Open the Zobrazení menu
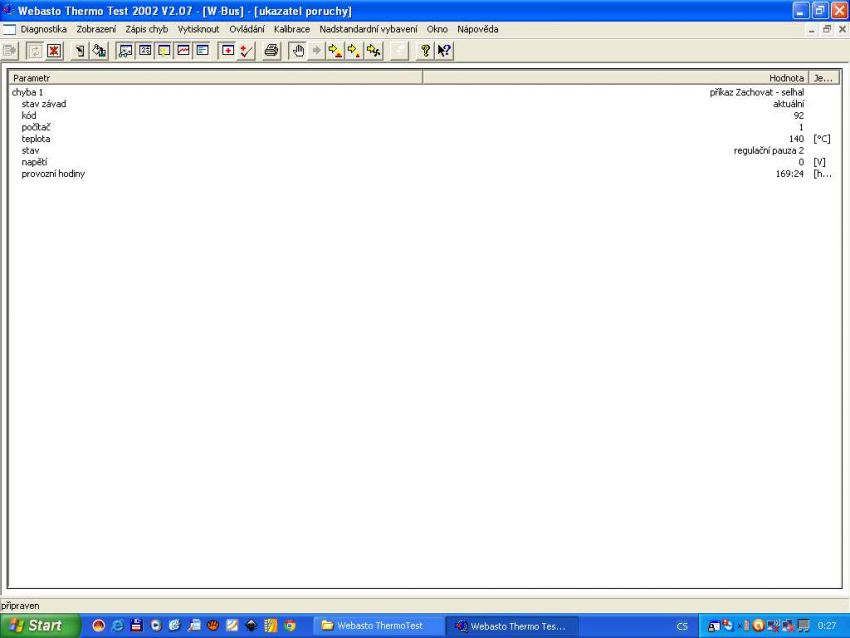Image resolution: width=850 pixels, height=638 pixels. tap(96, 29)
